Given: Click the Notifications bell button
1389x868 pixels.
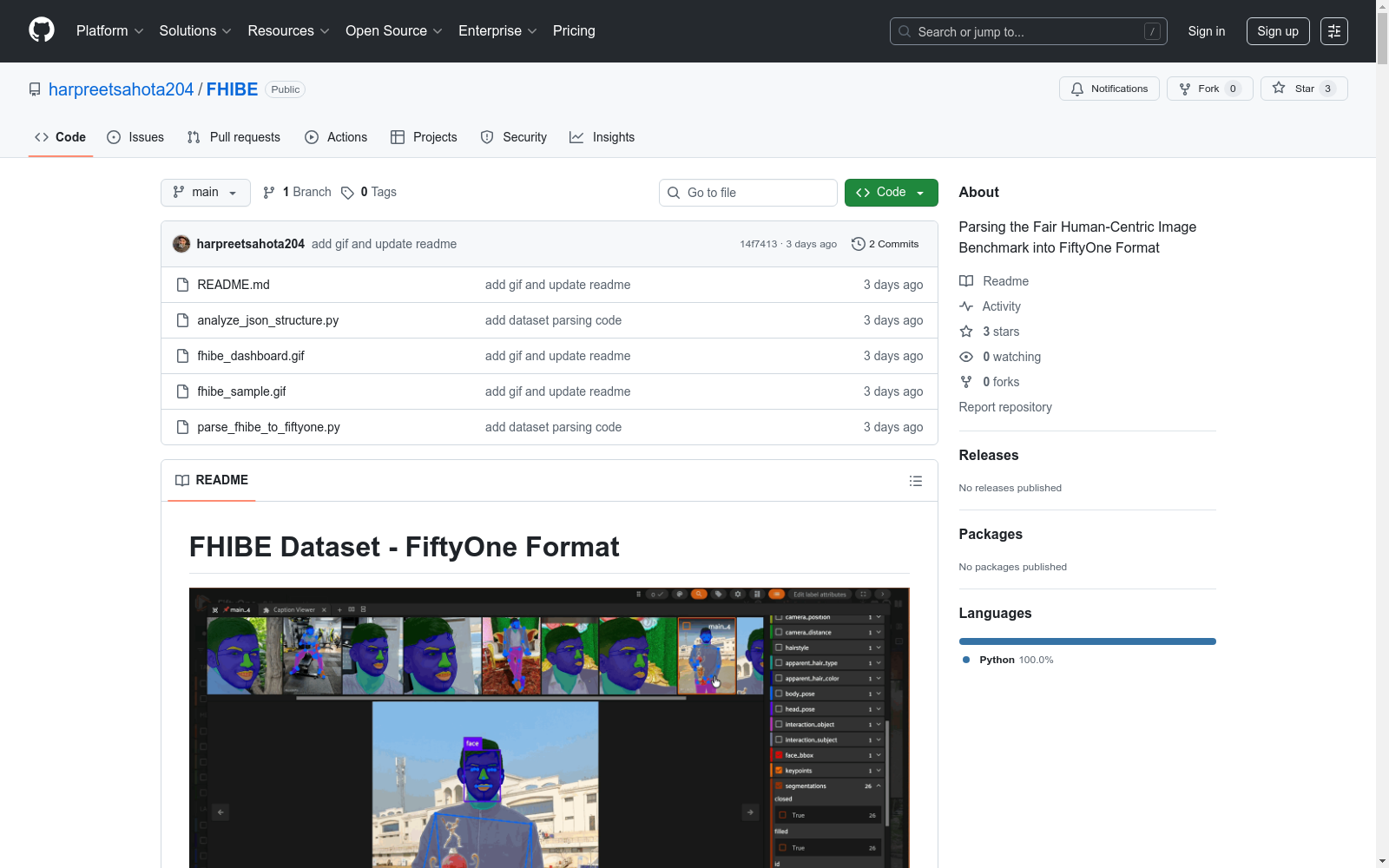Looking at the screenshot, I should coord(1109,89).
